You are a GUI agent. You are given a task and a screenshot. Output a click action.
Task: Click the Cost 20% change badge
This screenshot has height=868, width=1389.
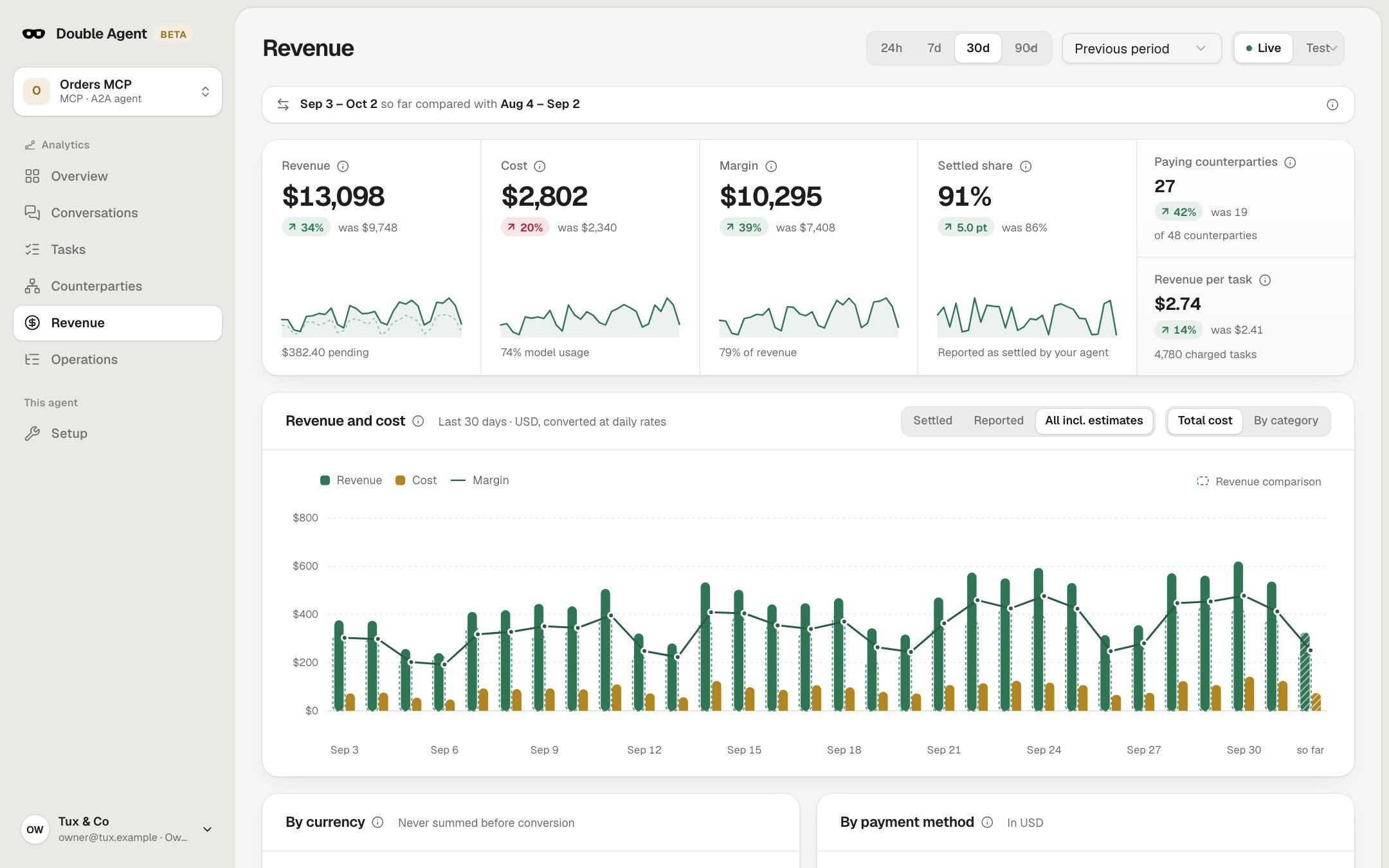[x=525, y=228]
